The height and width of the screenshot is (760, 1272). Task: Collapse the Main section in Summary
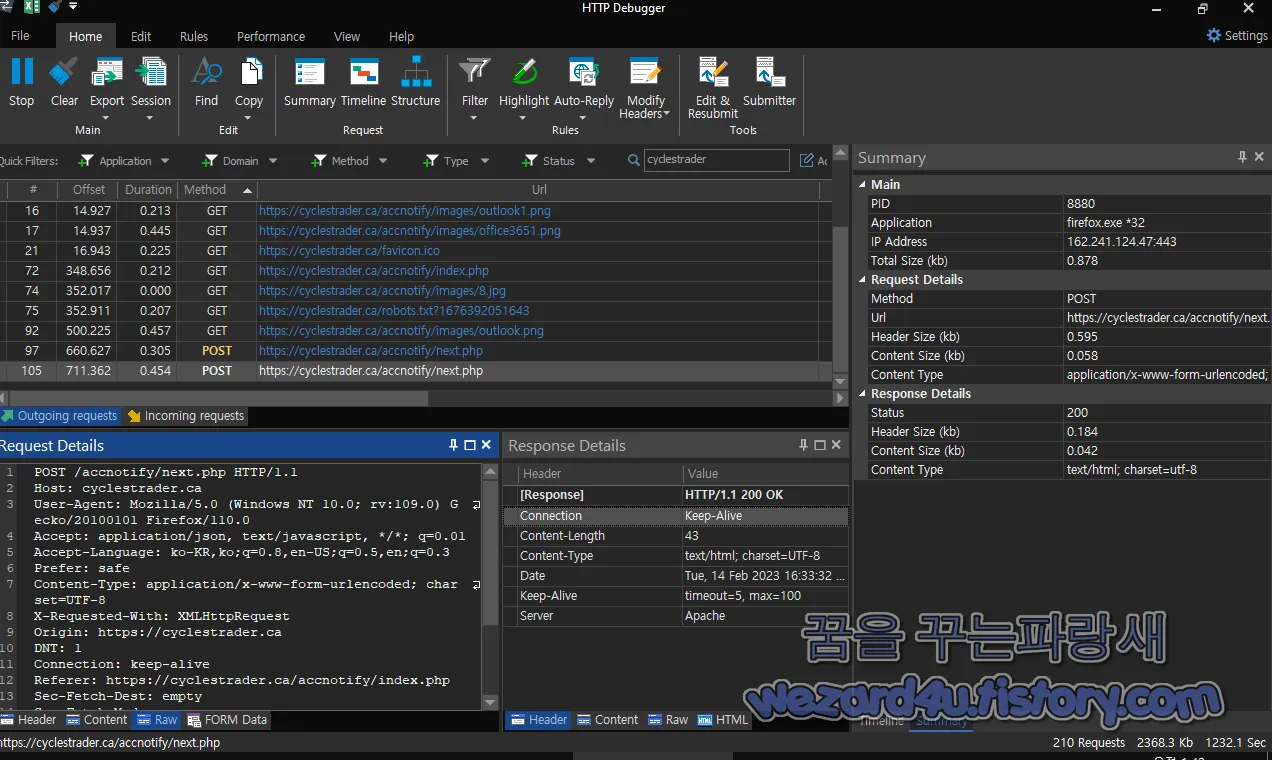click(863, 184)
